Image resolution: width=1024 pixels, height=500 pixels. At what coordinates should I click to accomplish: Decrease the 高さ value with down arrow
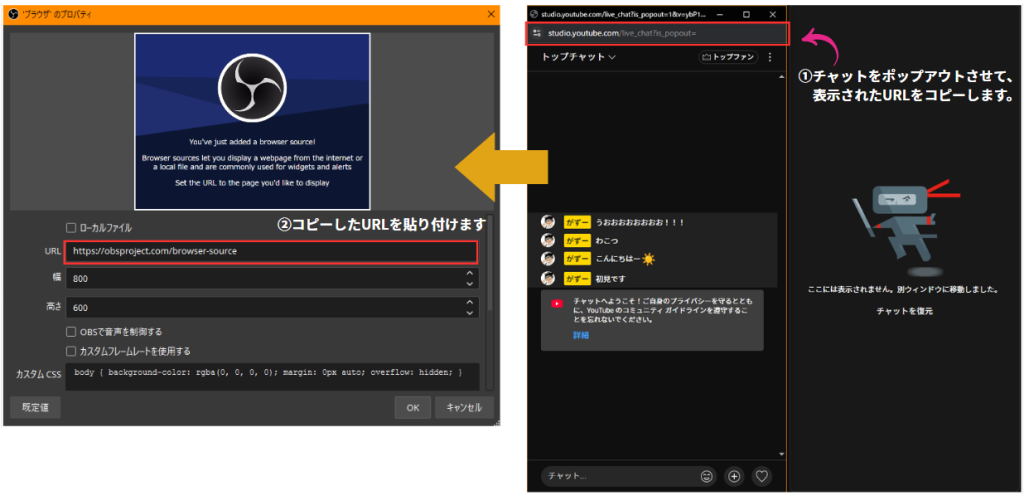pyautogui.click(x=470, y=313)
